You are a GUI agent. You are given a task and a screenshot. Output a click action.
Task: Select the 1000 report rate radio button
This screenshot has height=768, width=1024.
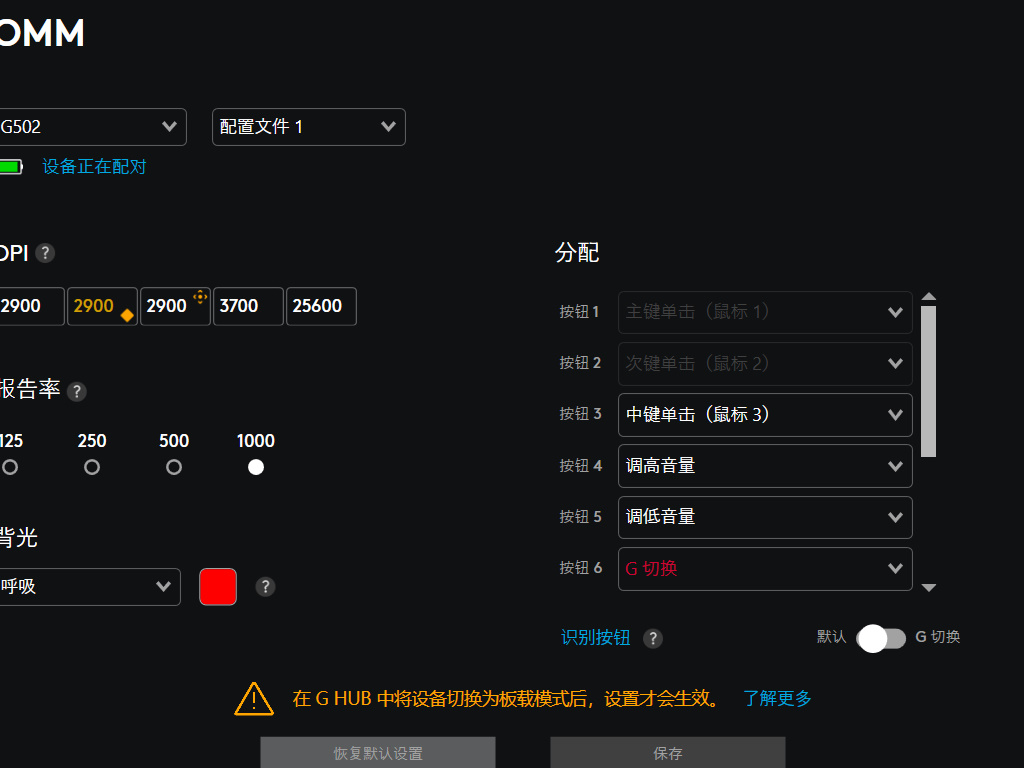pos(256,467)
